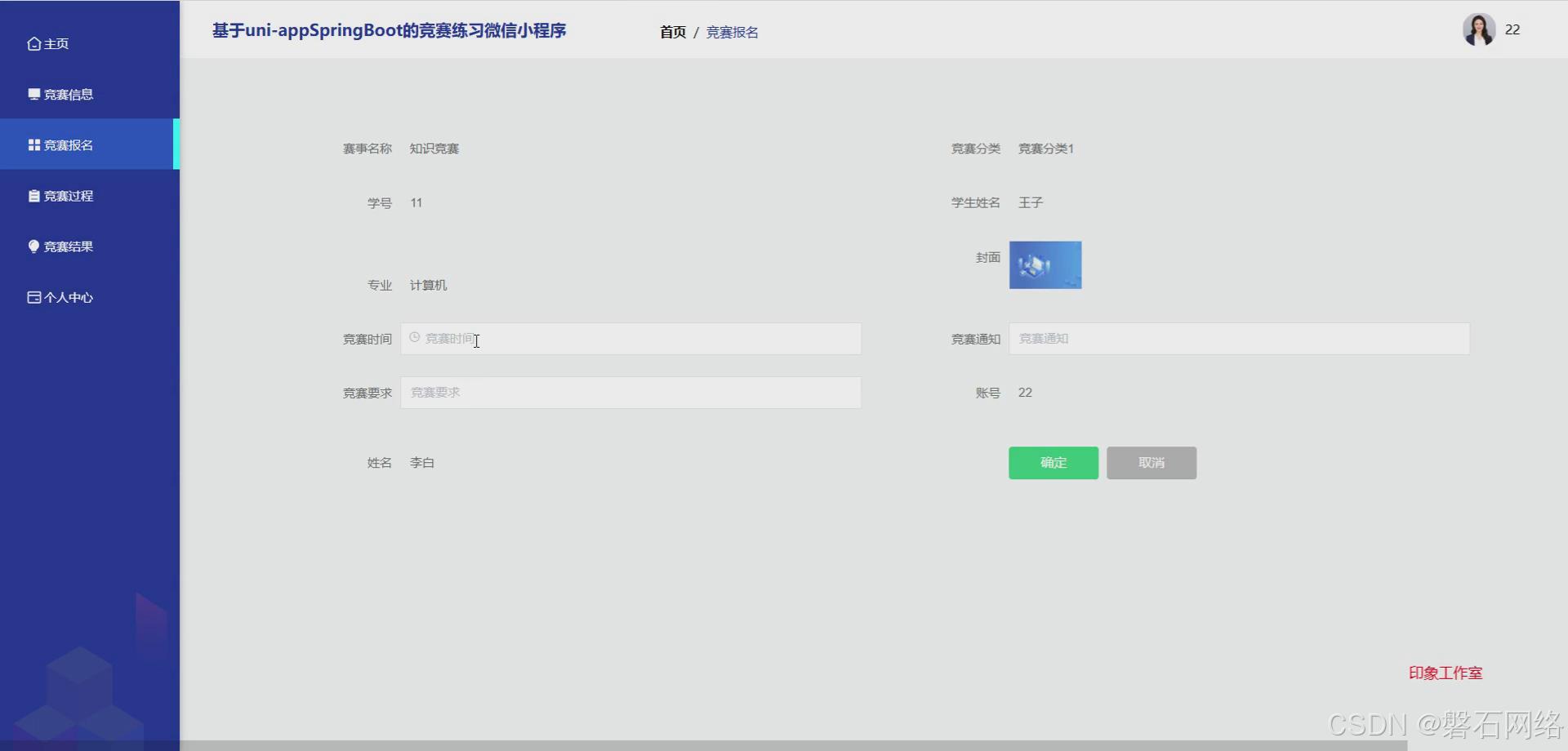This screenshot has height=751, width=1568.
Task: Click the 竞赛结果 sidebar icon
Action: 33,246
